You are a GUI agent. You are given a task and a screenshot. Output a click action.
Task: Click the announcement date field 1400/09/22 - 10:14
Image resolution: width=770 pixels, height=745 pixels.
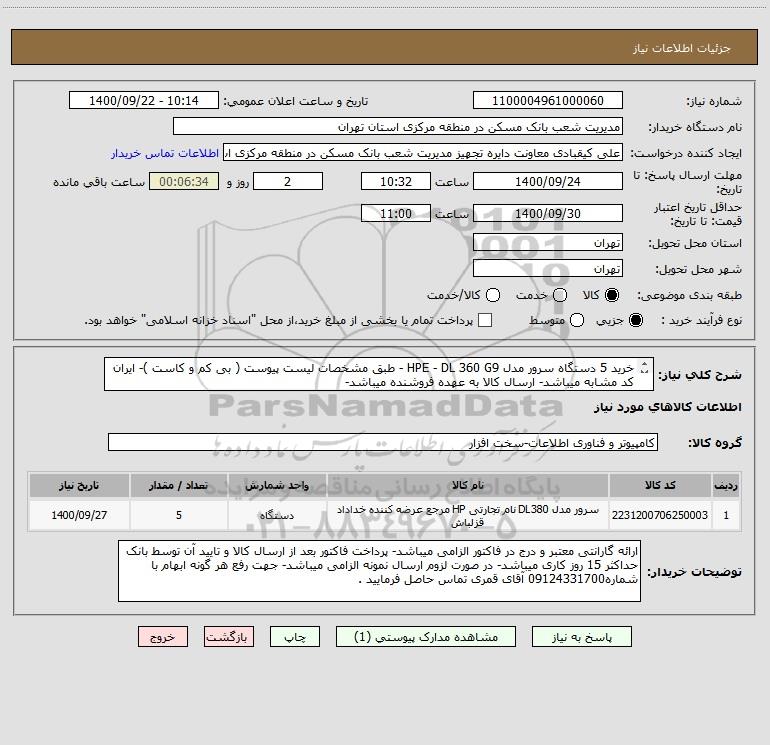[x=144, y=101]
